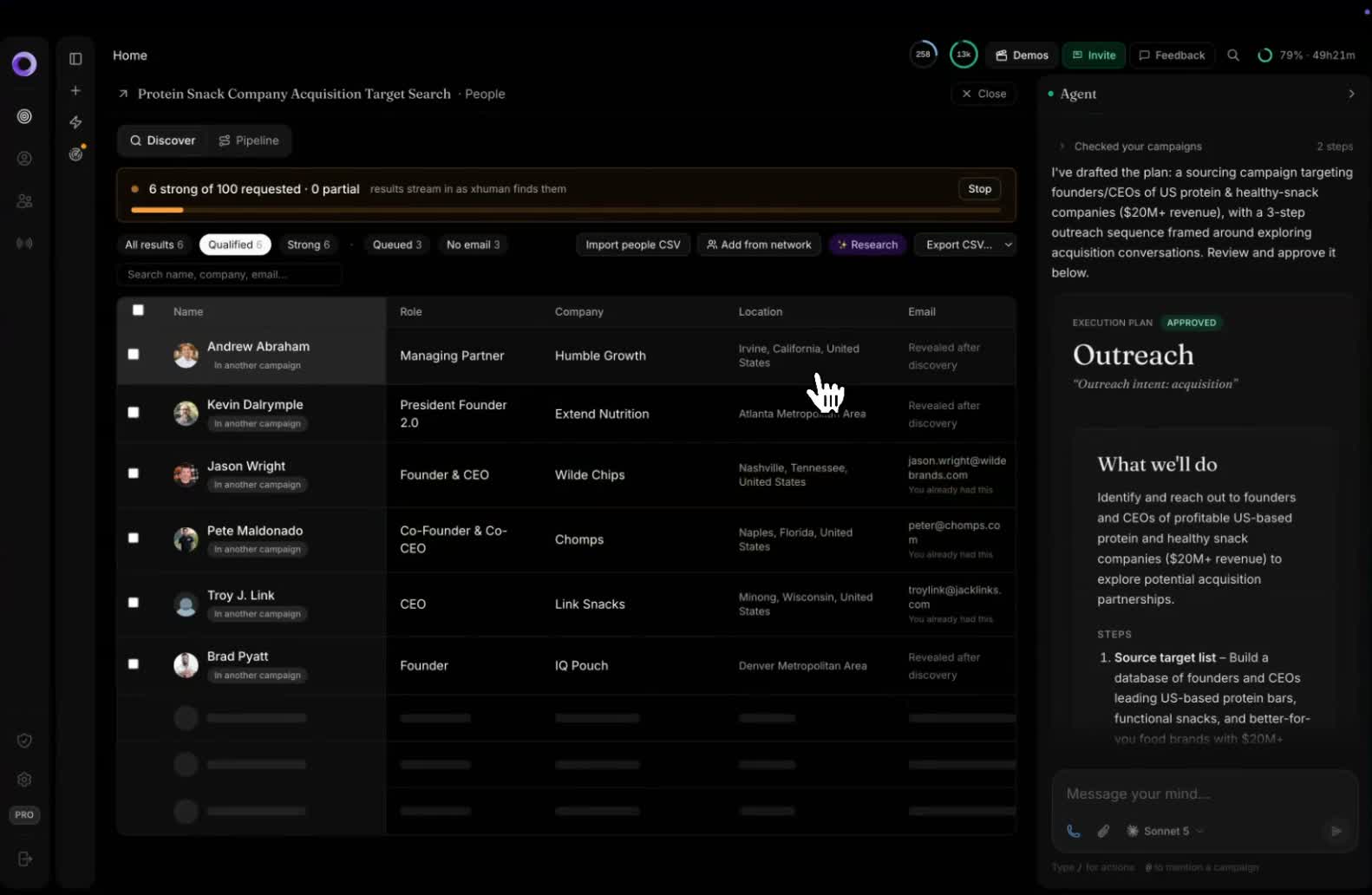Screen dimensions: 1372x895
Task: Start a call with the phone icon
Action: [1074, 831]
